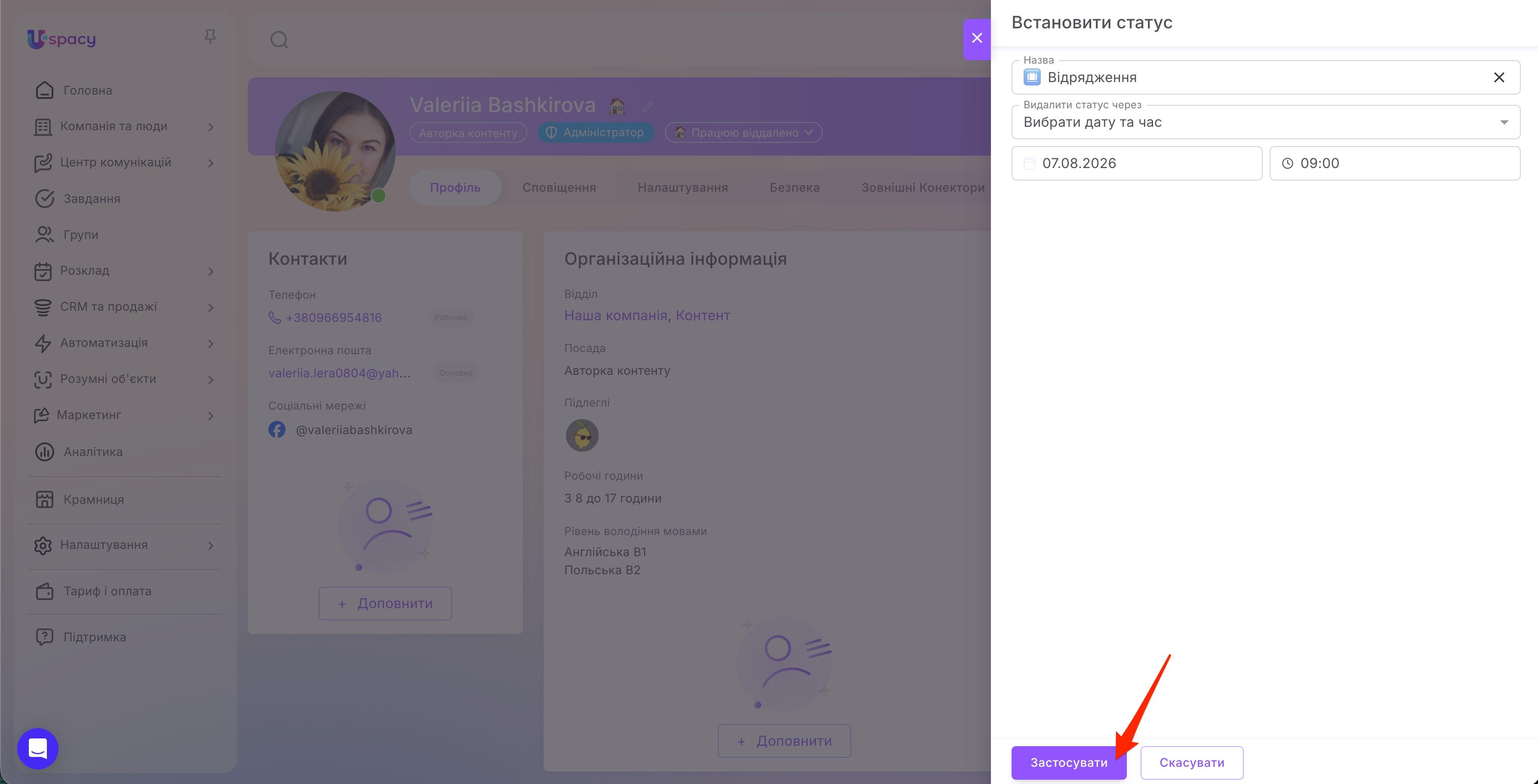The height and width of the screenshot is (784, 1538).
Task: Click the Автоматизація lightning icon
Action: [43, 344]
